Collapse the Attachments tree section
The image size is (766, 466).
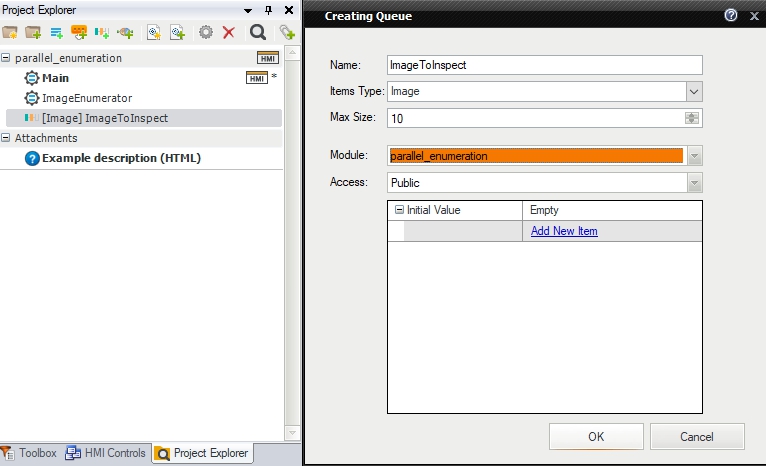[6, 138]
